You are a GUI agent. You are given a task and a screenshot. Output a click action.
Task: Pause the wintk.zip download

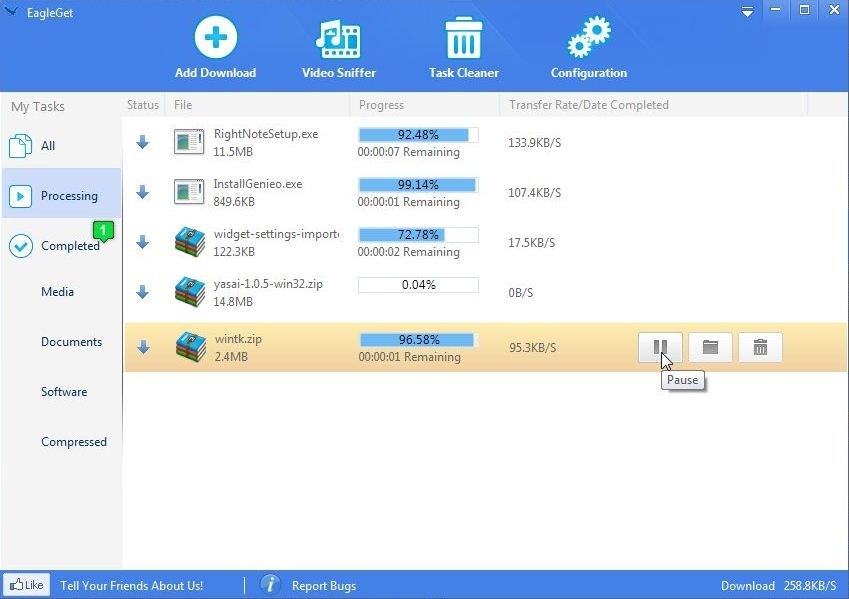click(x=660, y=347)
